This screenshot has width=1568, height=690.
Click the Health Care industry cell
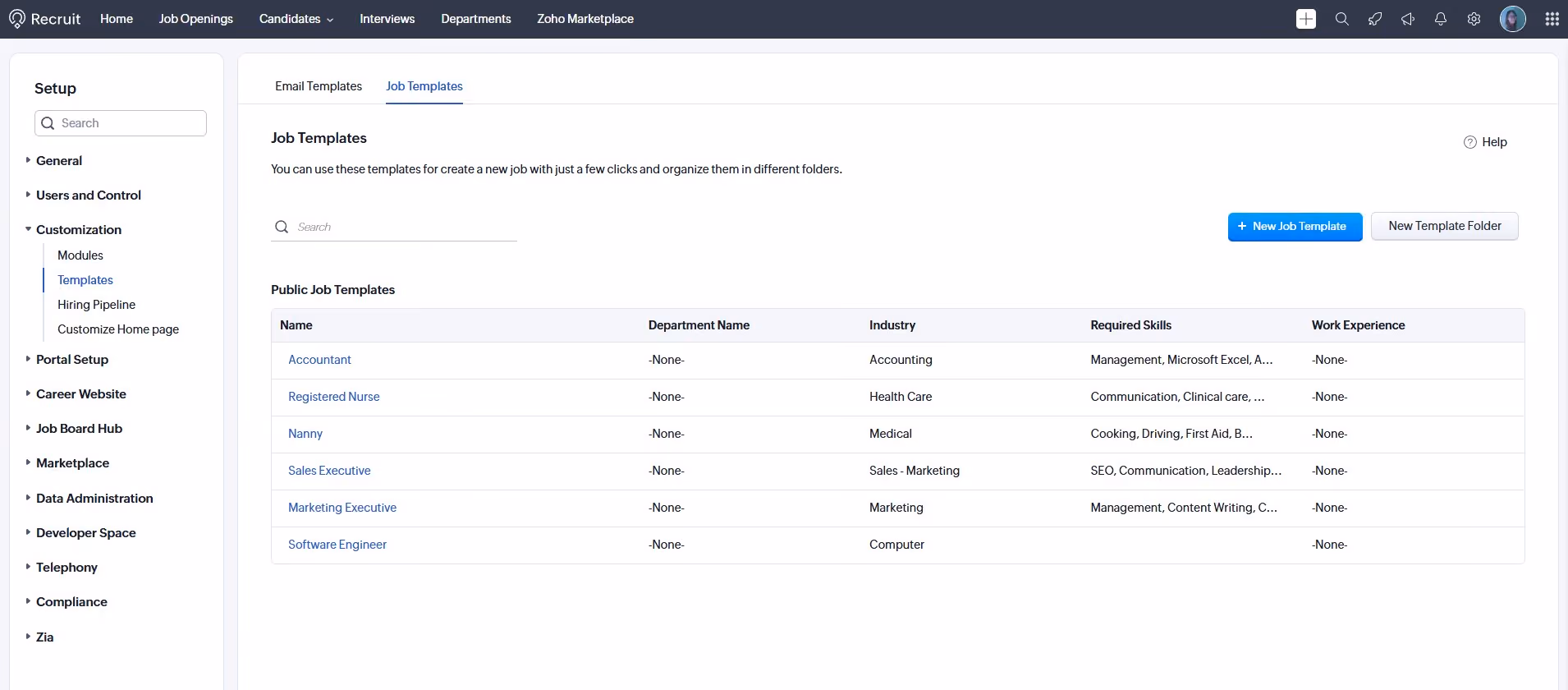coord(901,397)
